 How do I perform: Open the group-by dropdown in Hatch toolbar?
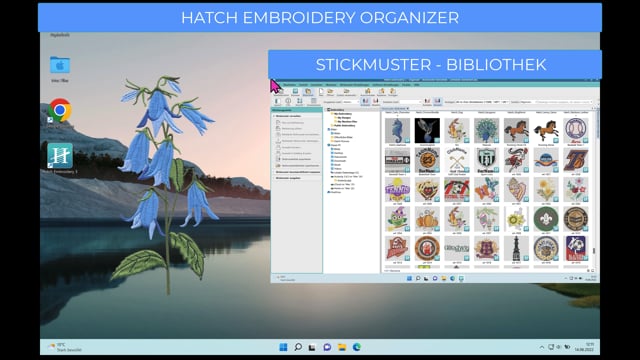click(350, 102)
